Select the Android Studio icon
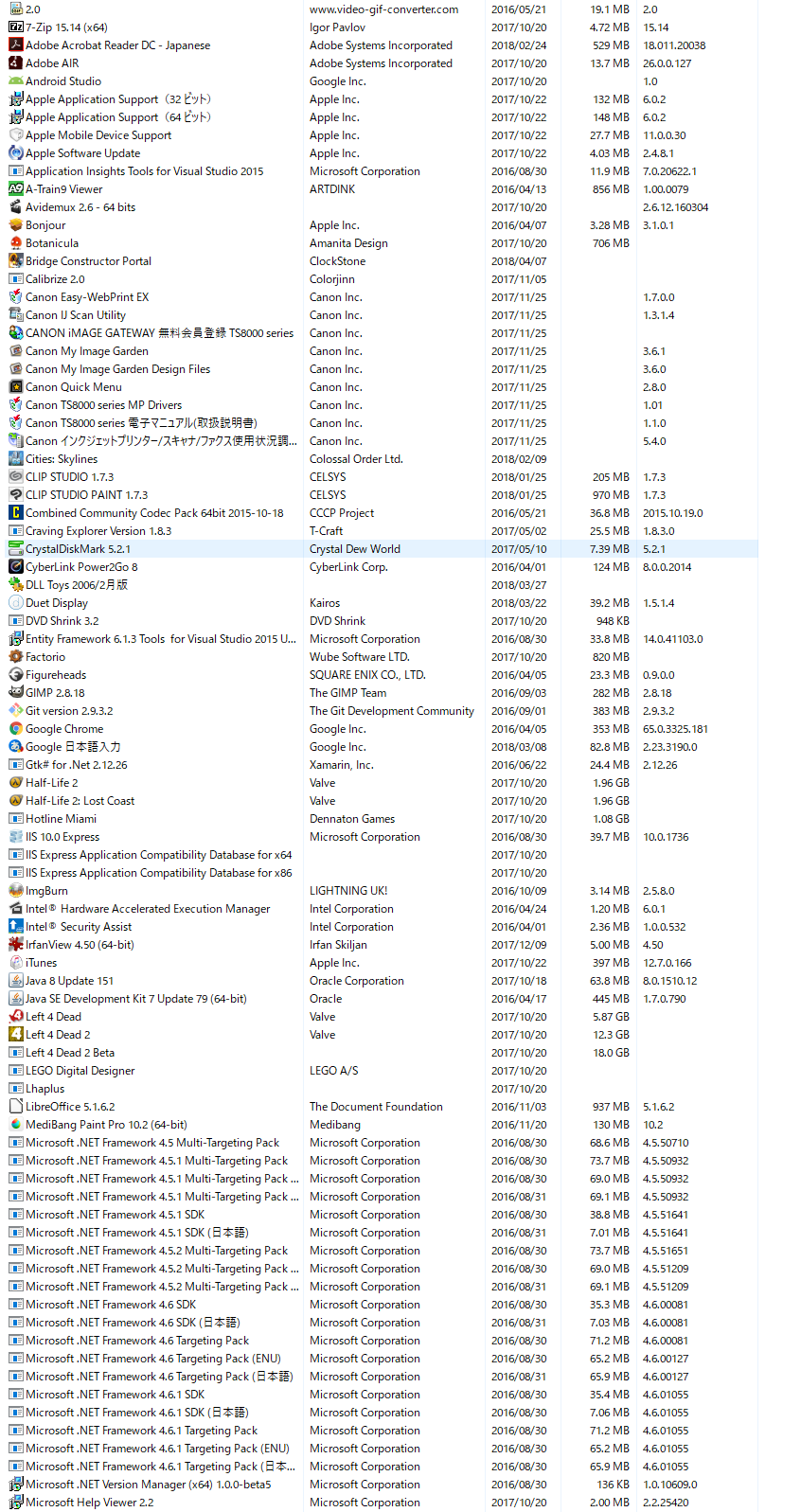 (x=15, y=80)
